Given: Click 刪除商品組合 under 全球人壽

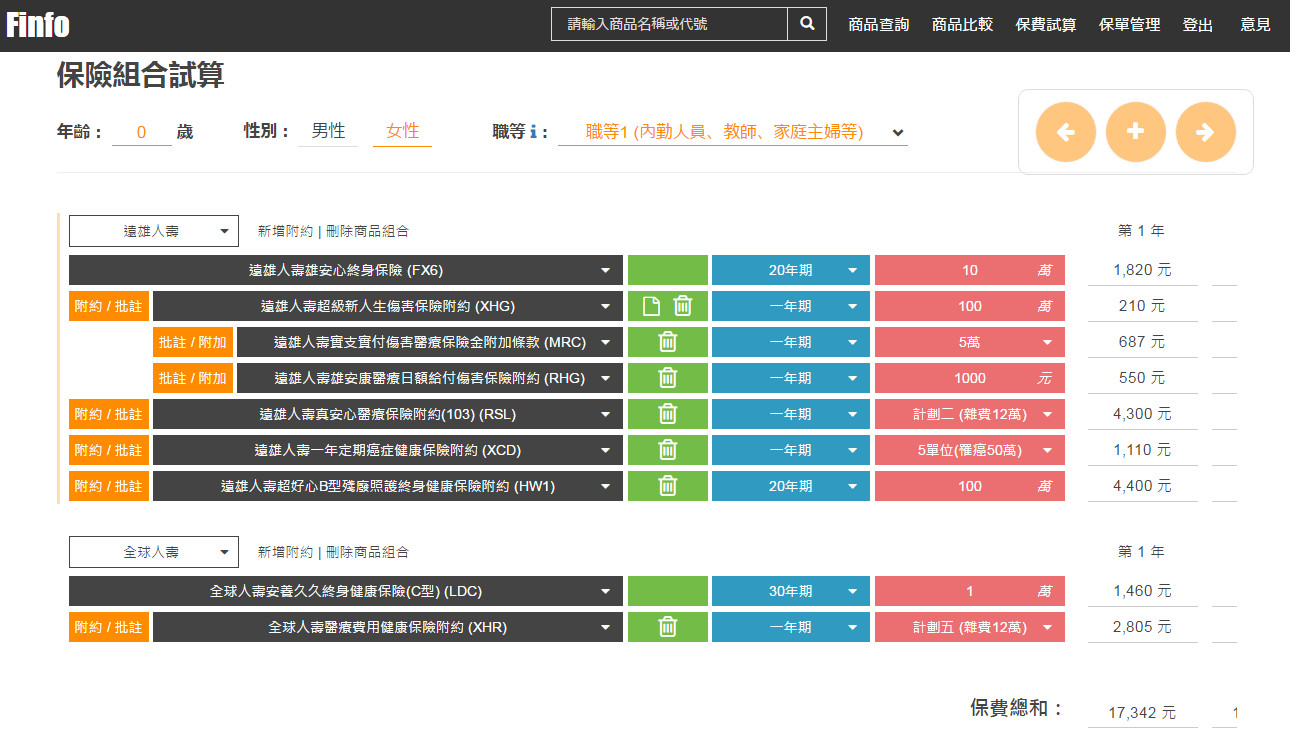Looking at the screenshot, I should point(367,552).
